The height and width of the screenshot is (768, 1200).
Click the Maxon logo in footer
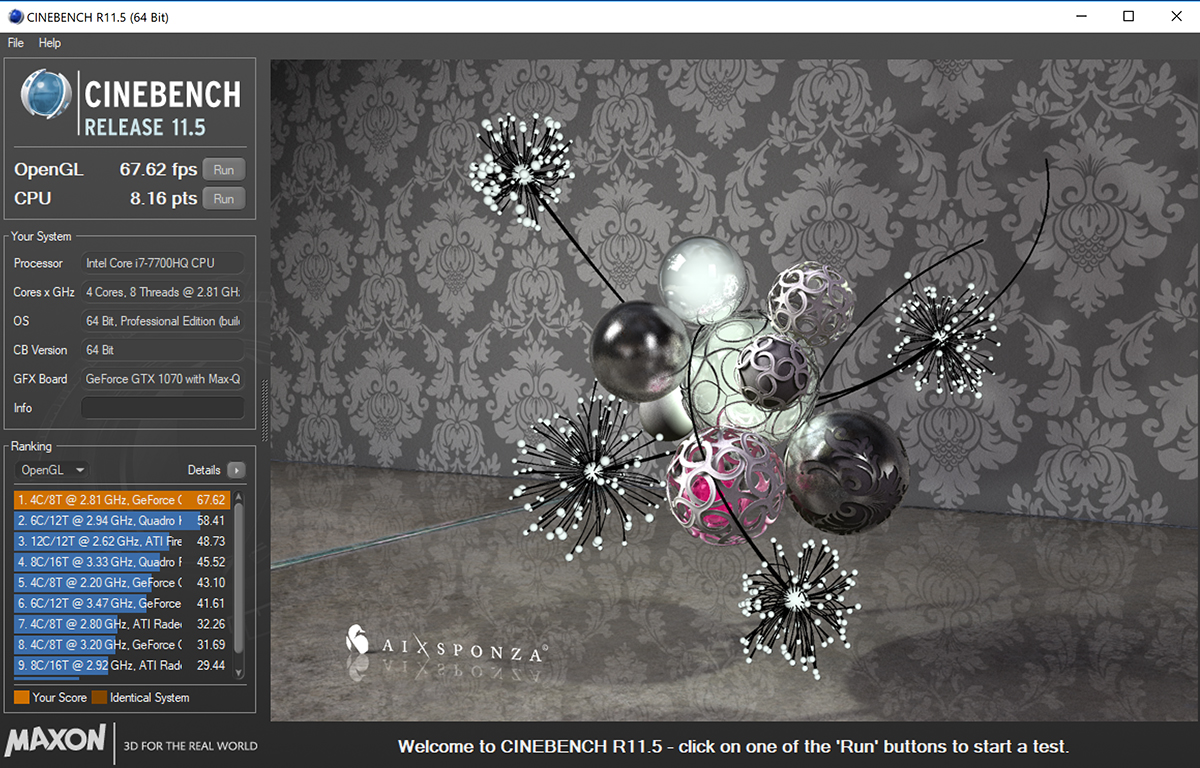(55, 741)
